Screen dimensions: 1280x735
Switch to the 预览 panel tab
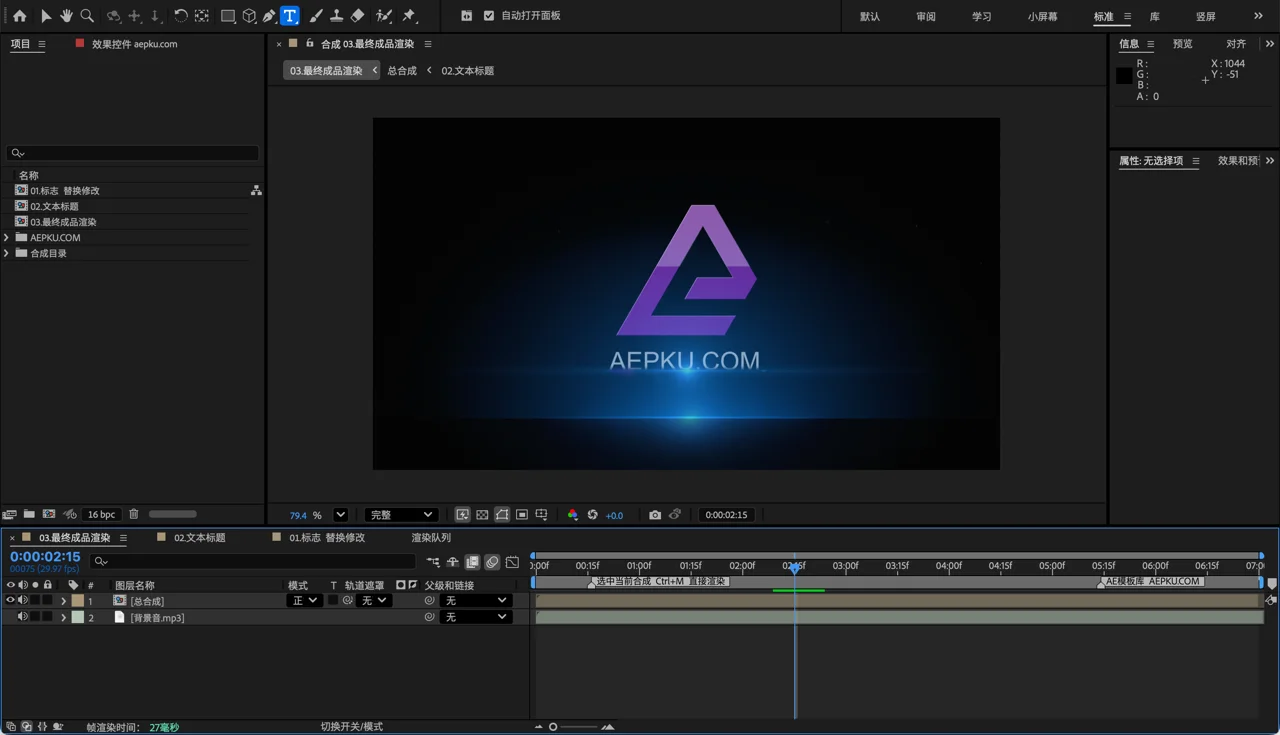coord(1183,44)
